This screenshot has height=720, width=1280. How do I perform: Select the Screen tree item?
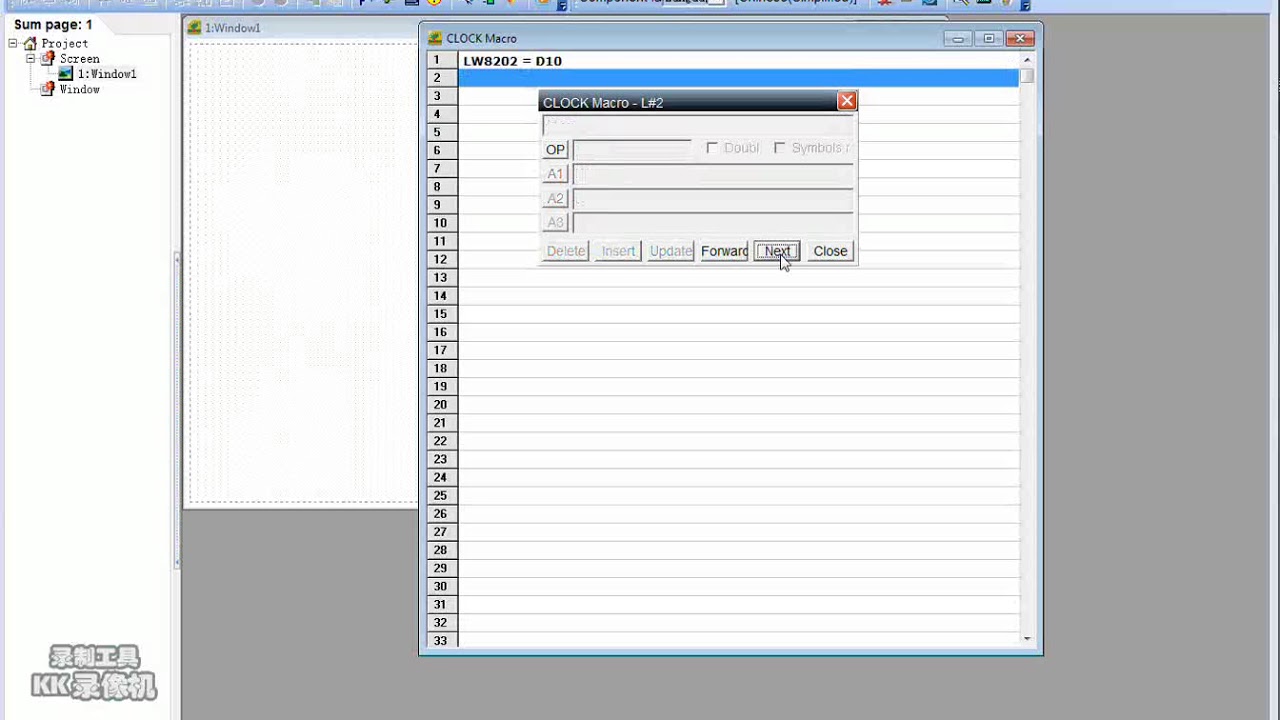[x=80, y=59]
